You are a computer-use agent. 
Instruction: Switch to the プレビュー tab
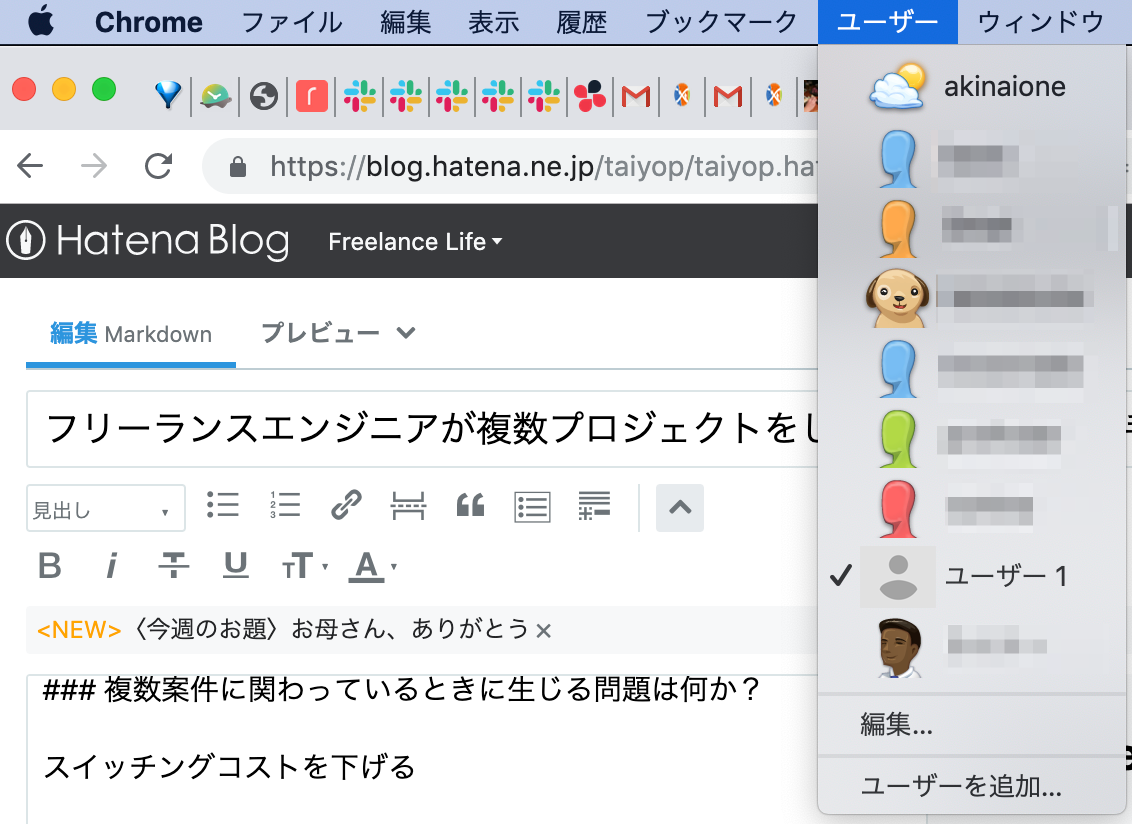[x=320, y=333]
